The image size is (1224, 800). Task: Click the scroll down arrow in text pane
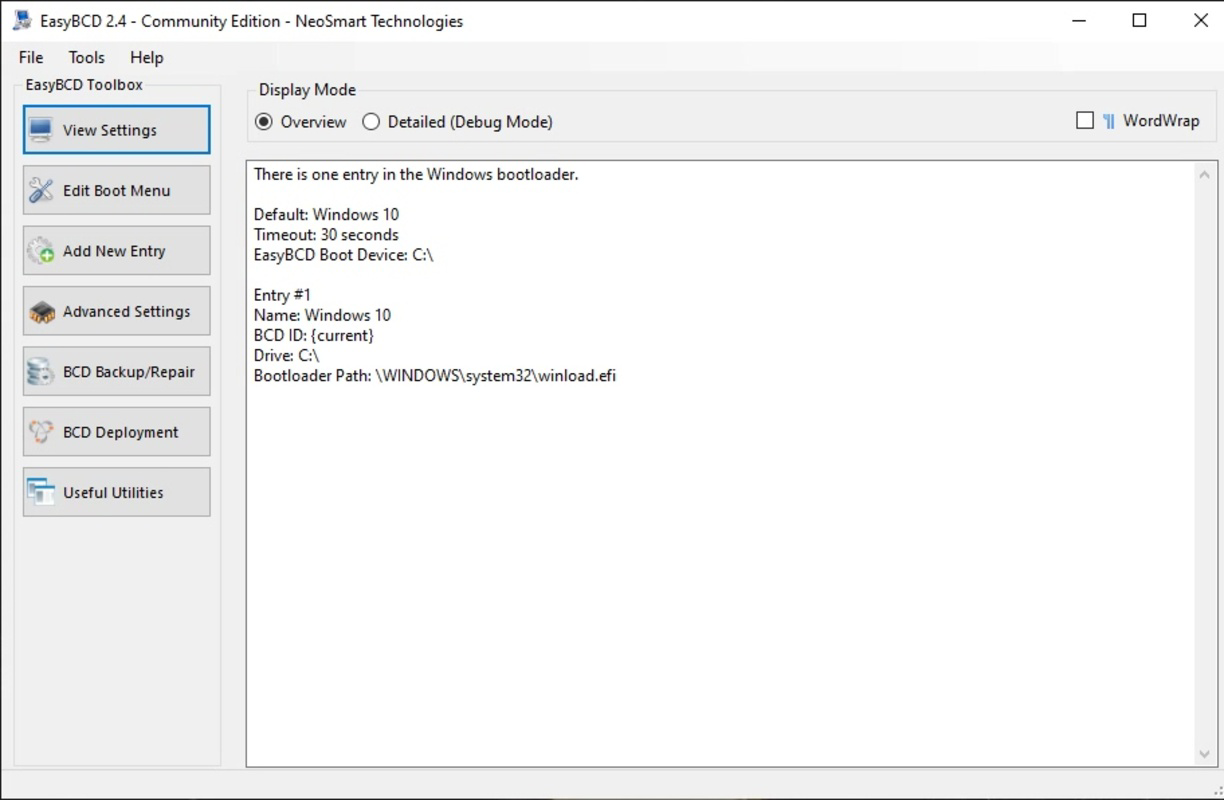click(1205, 754)
